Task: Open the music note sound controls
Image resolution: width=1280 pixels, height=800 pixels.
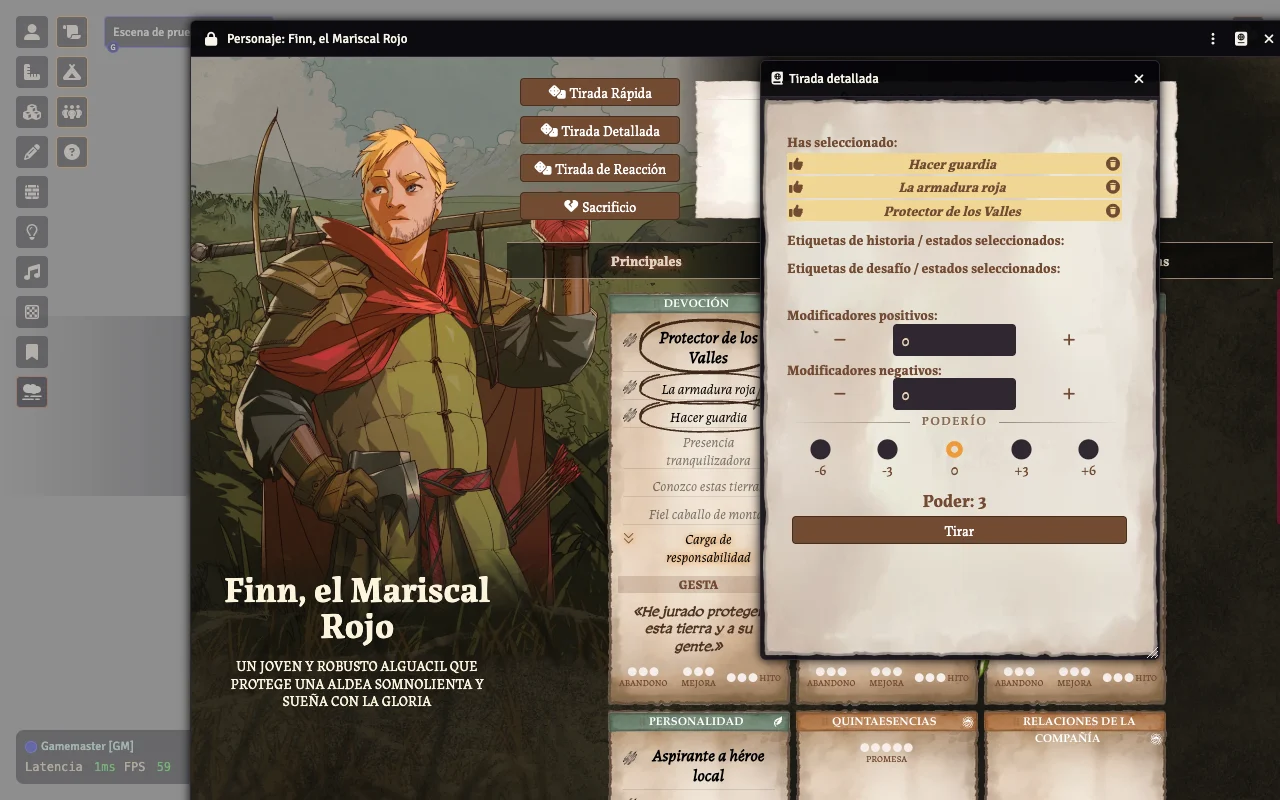Action: [32, 272]
